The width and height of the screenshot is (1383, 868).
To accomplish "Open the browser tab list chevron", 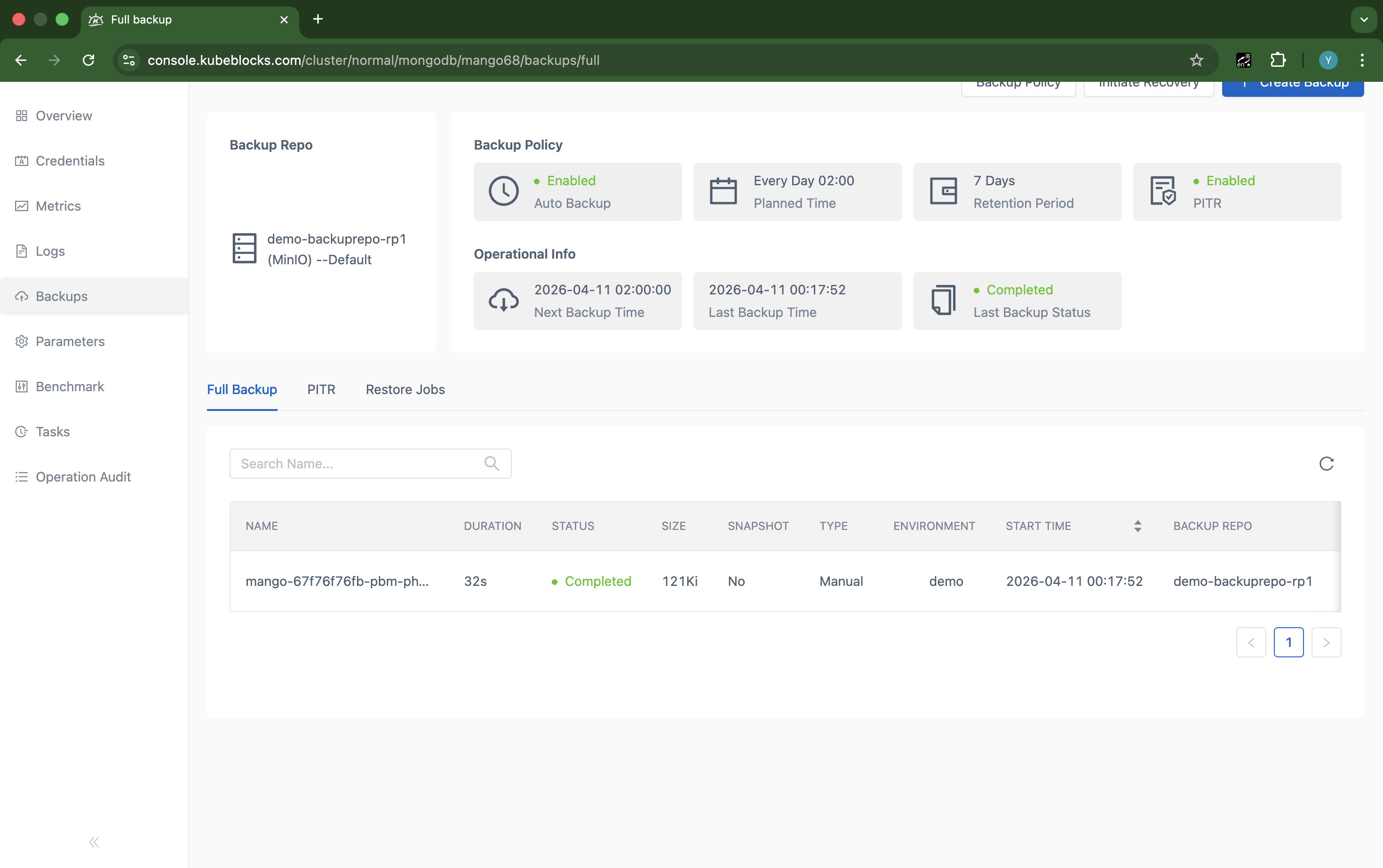I will pyautogui.click(x=1364, y=19).
